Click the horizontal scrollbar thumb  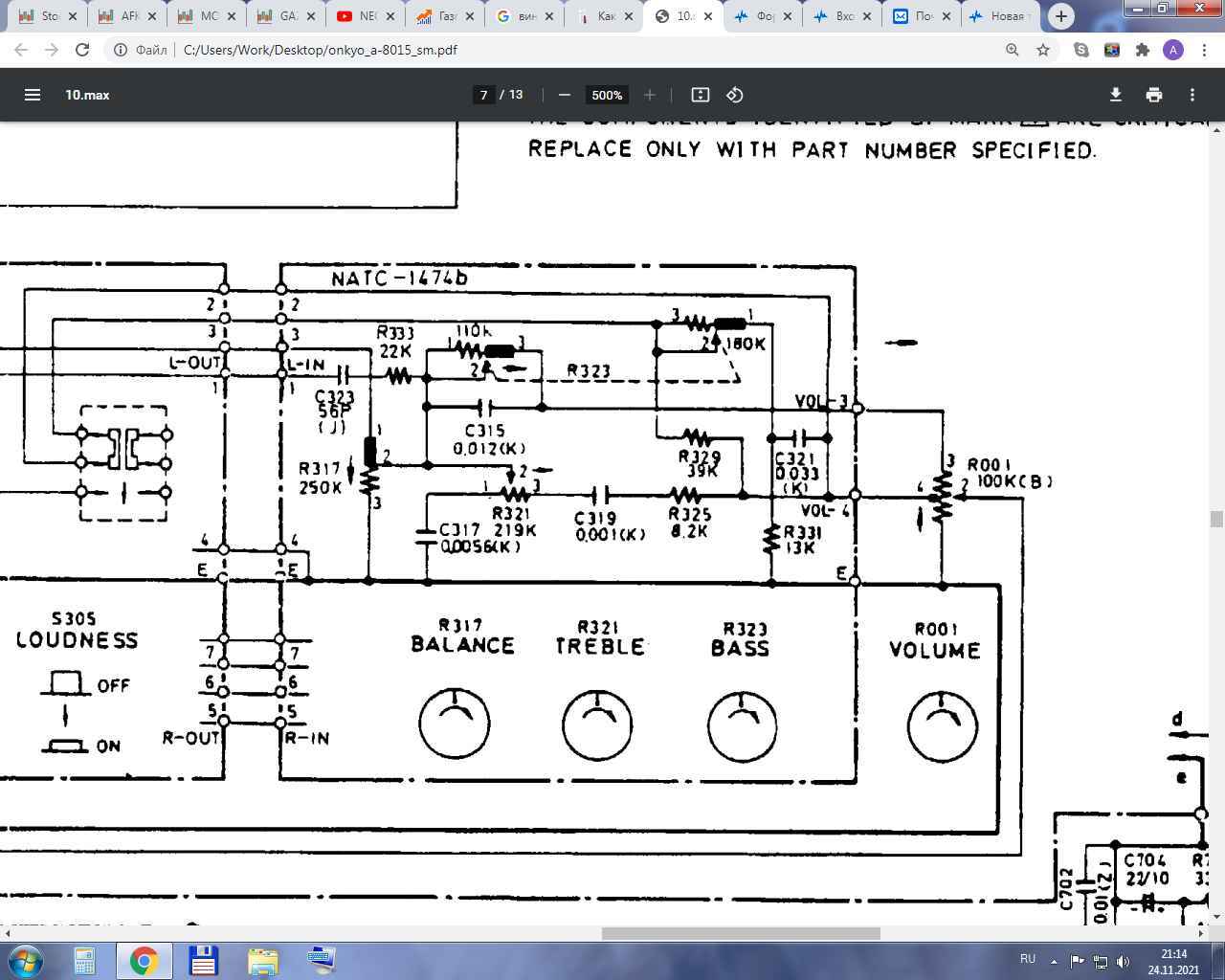[741, 933]
